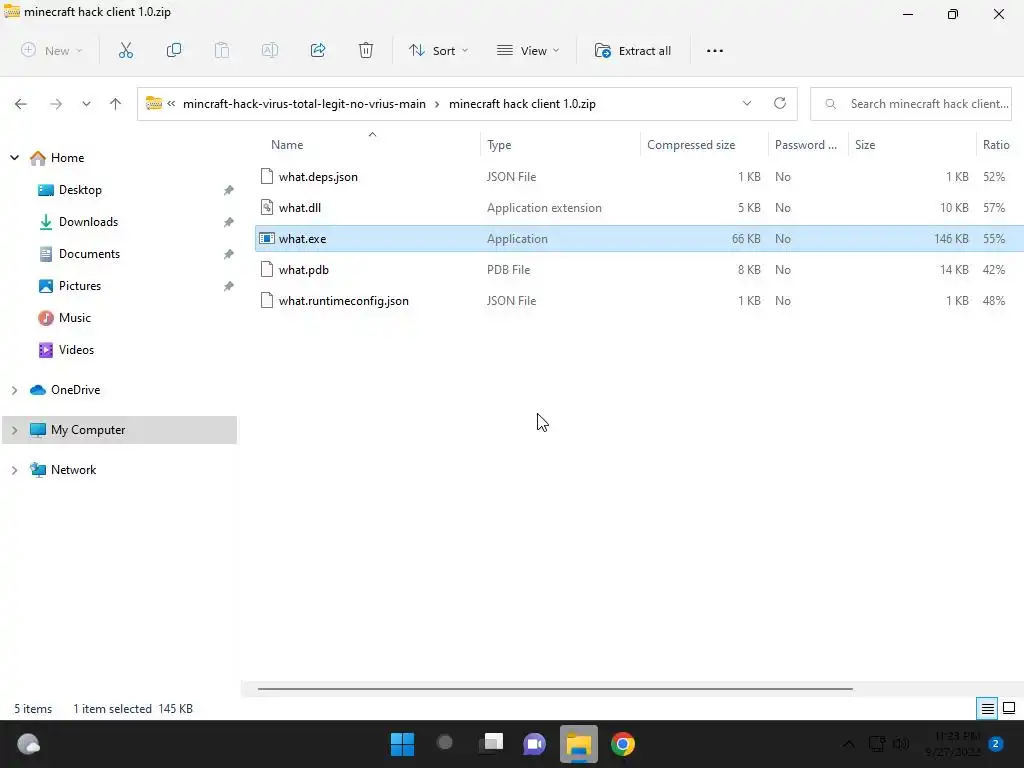The image size is (1024, 768).
Task: Go forward with the right arrow
Action: point(56,104)
